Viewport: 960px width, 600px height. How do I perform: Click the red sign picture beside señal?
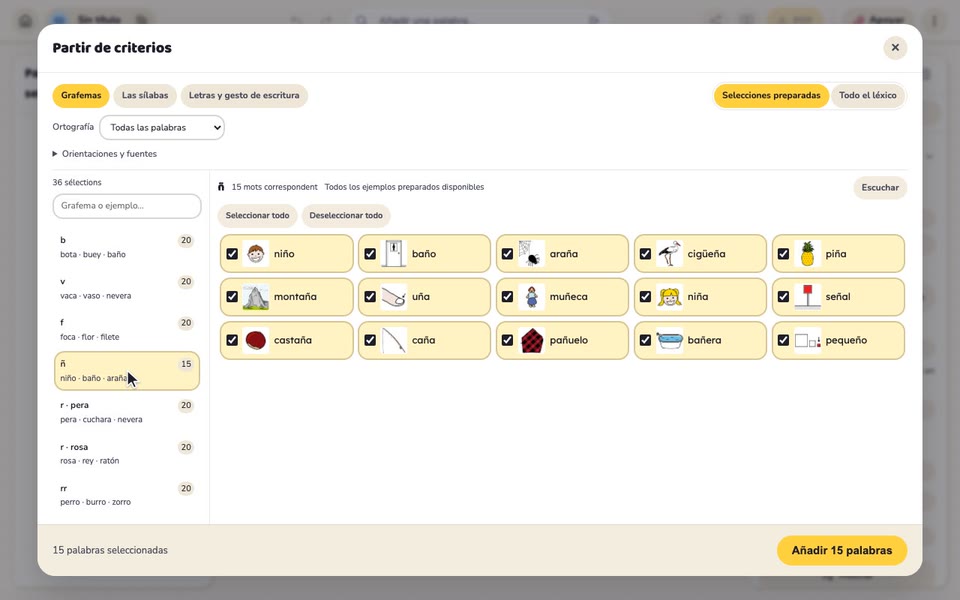tap(807, 297)
